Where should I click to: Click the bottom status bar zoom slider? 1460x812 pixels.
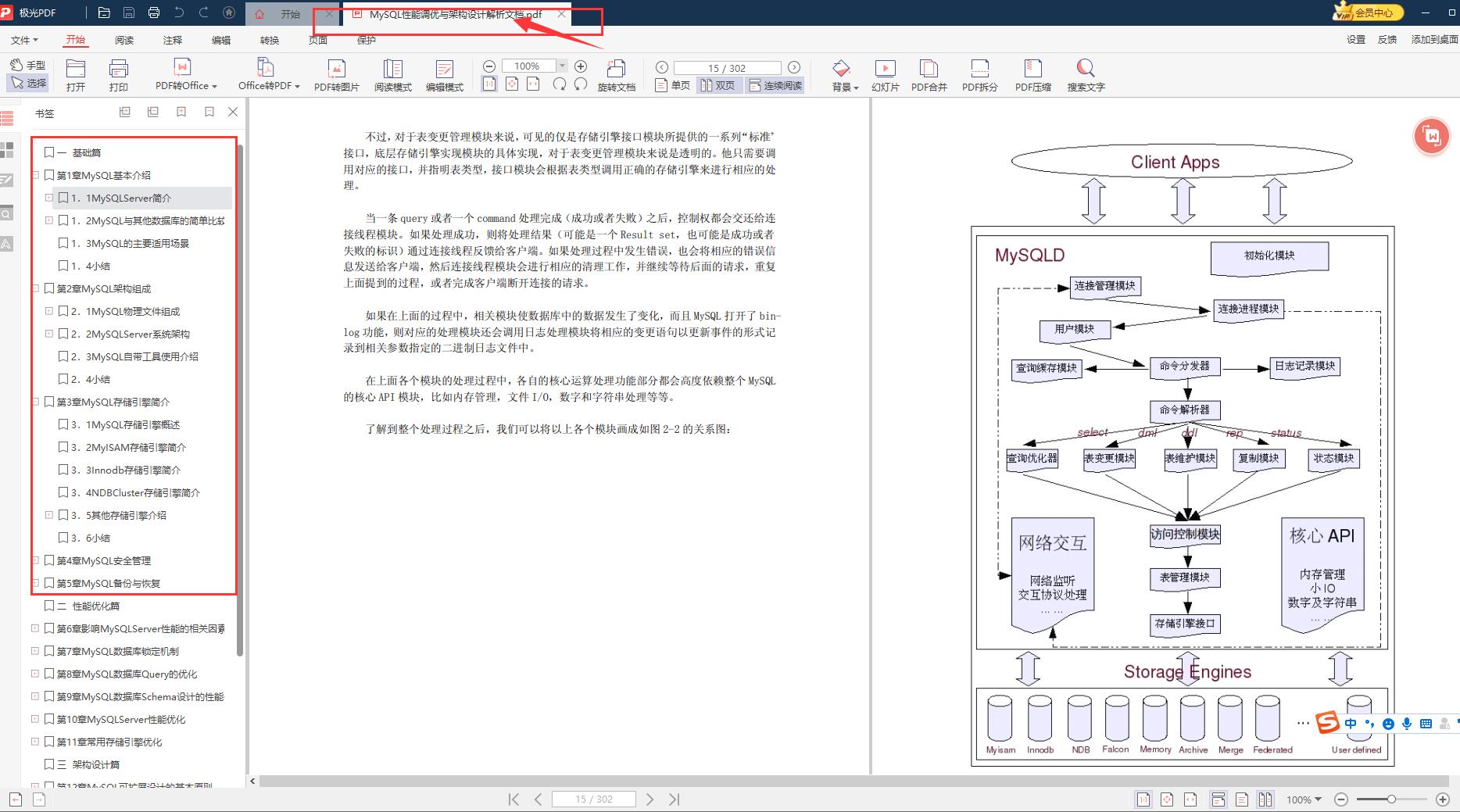coord(1391,799)
